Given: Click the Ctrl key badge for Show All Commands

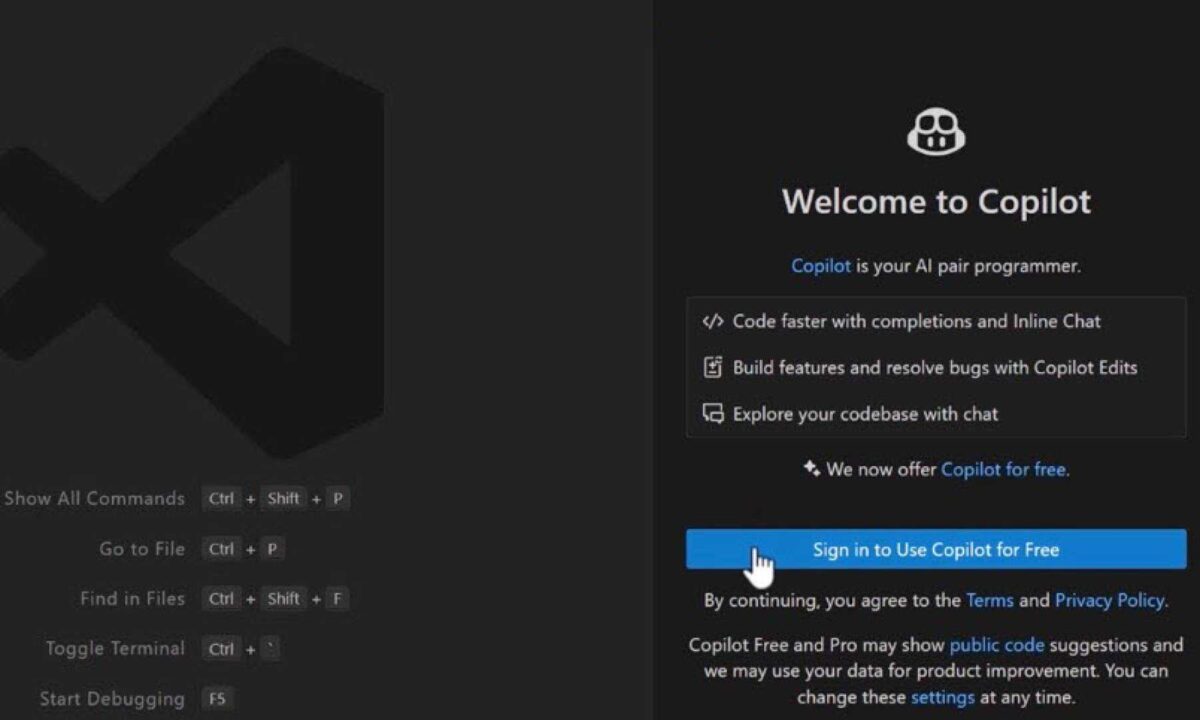Looking at the screenshot, I should point(221,498).
